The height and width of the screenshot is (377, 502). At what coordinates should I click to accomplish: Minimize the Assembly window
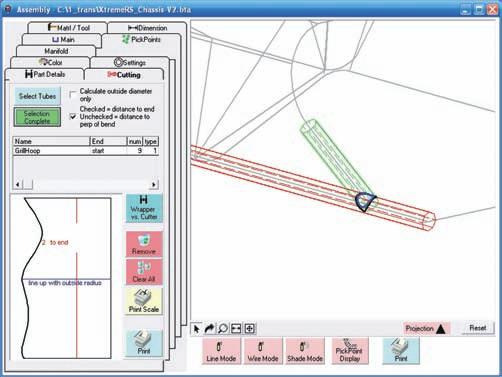coord(466,9)
